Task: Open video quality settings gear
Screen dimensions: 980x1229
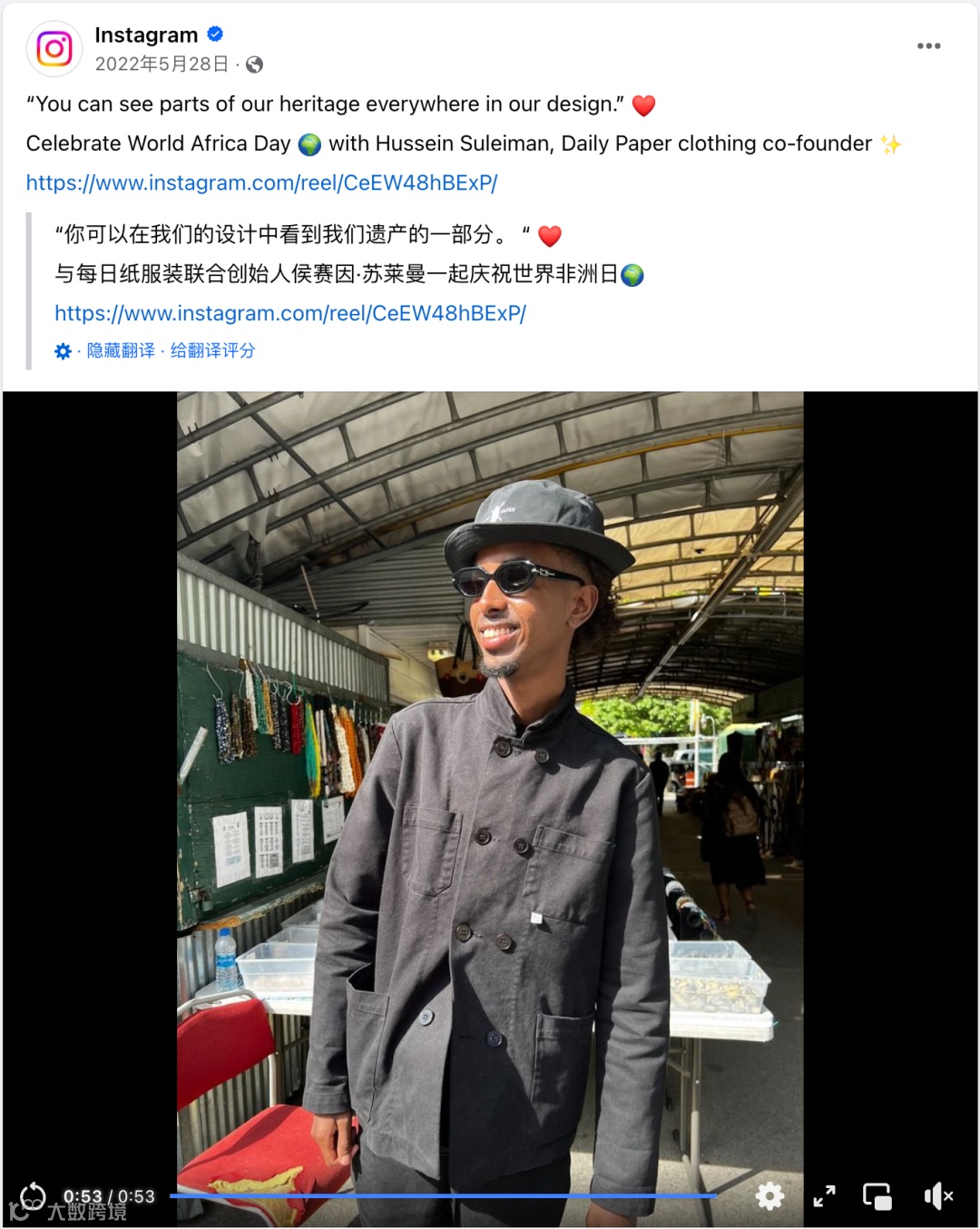Action: 769,1196
